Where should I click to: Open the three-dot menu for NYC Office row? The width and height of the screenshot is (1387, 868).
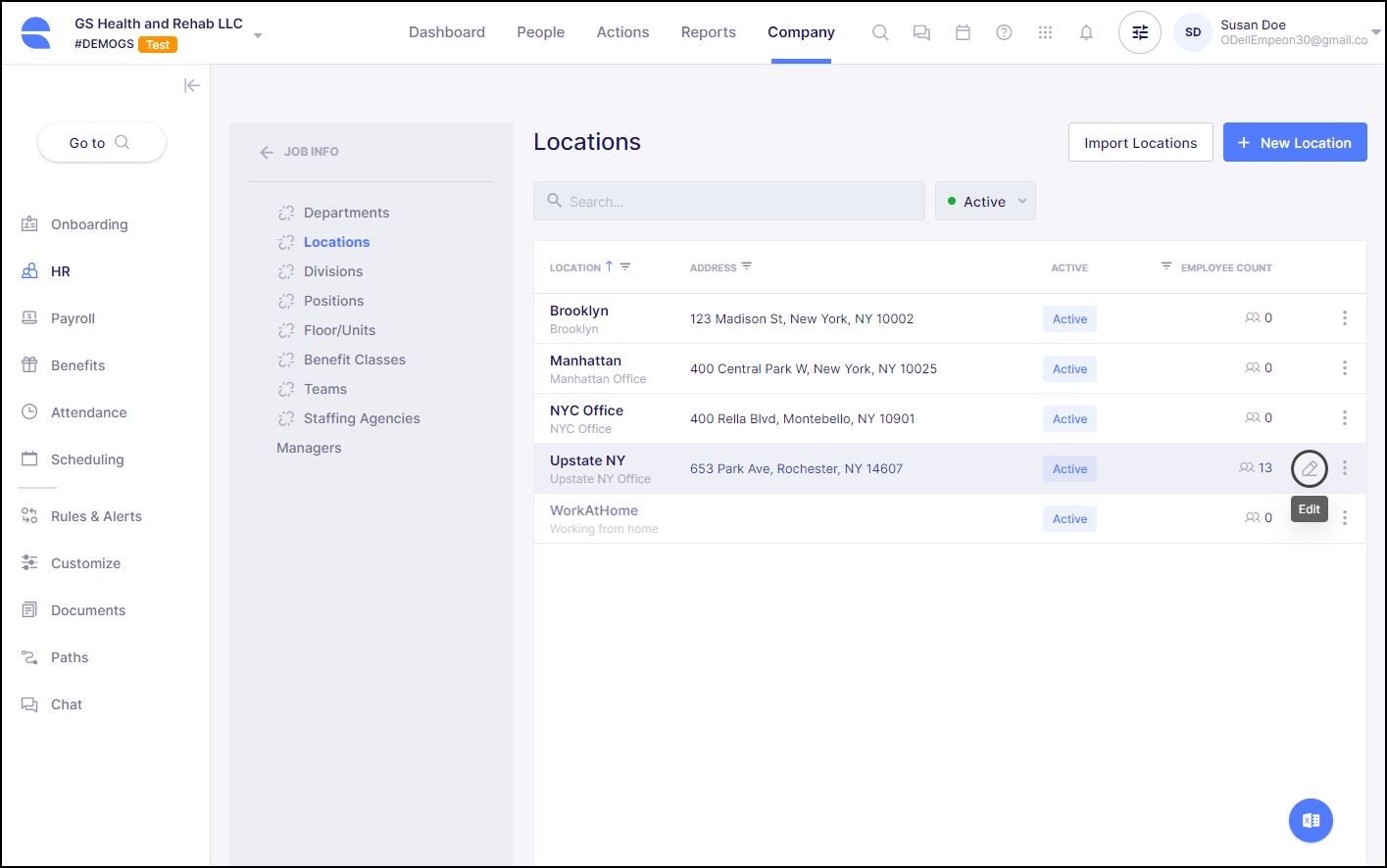click(x=1345, y=417)
